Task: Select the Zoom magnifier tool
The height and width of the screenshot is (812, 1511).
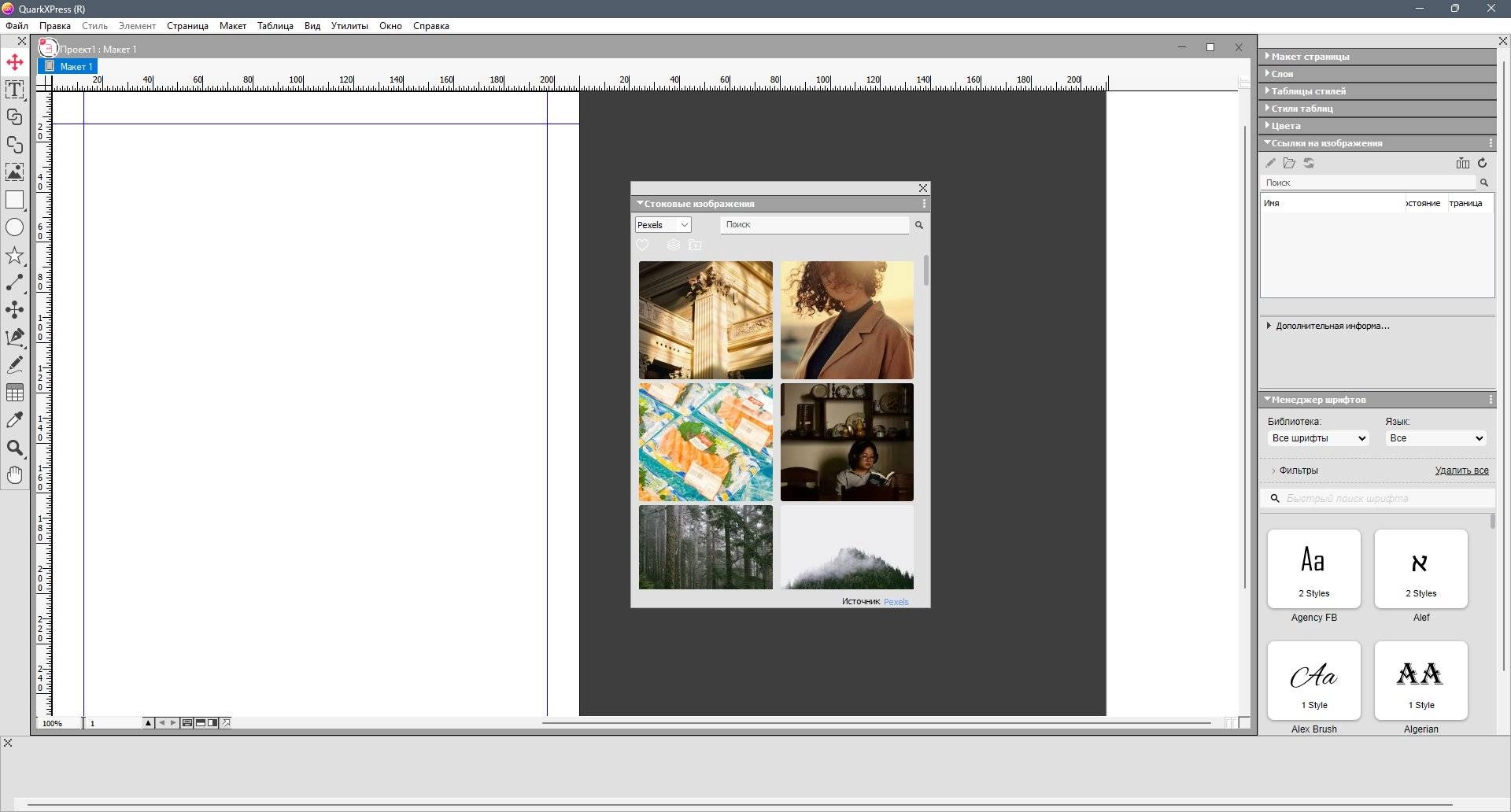Action: (x=15, y=448)
